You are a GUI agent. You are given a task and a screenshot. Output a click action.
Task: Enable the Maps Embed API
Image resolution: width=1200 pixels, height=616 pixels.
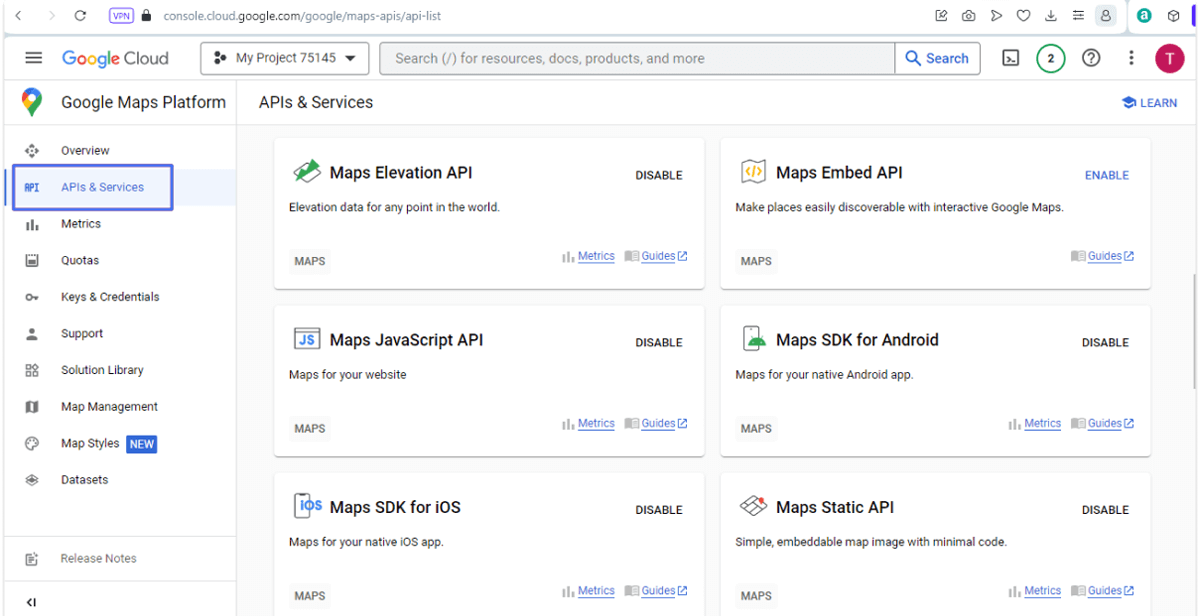click(1107, 175)
